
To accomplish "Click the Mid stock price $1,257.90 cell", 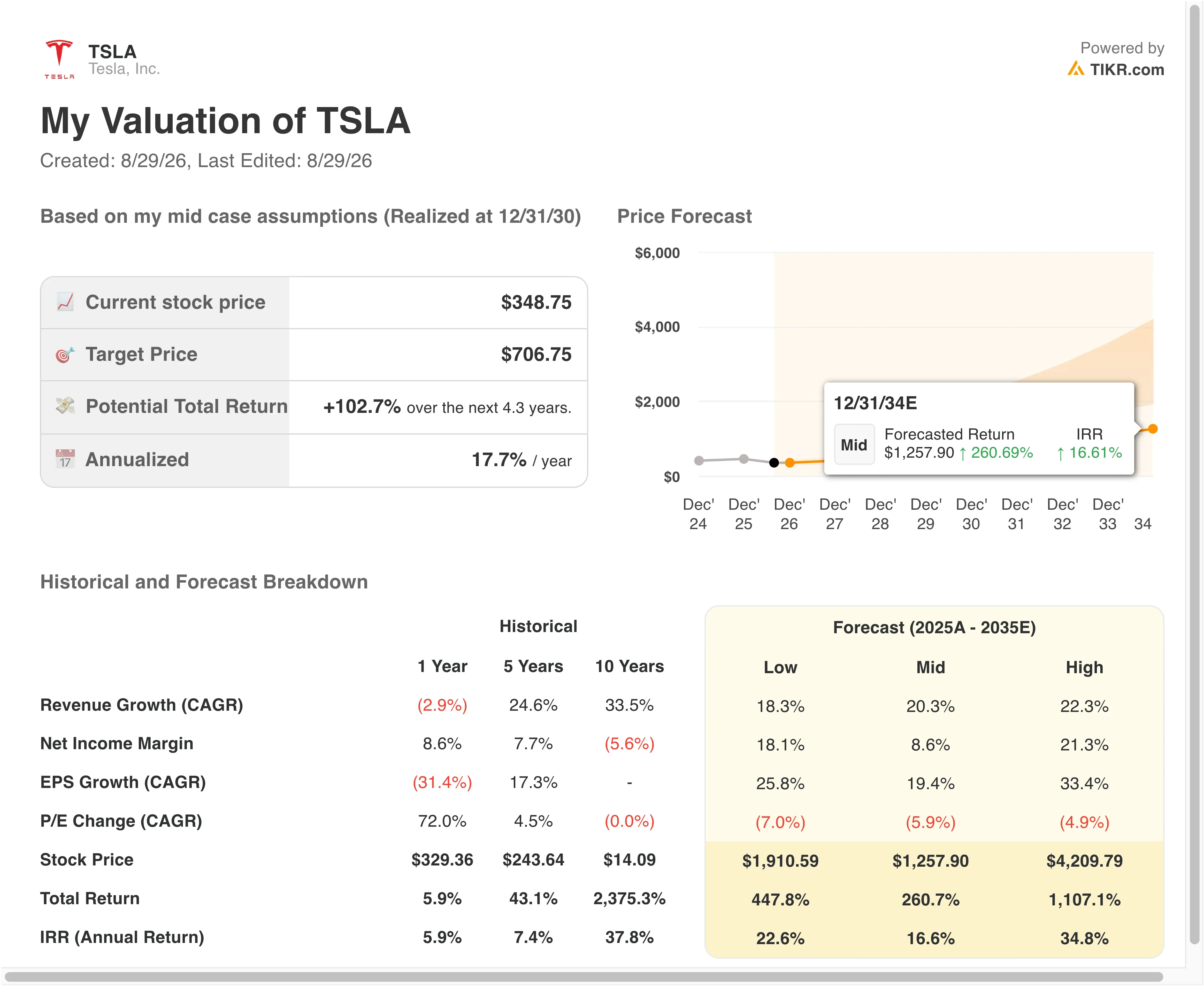I will click(x=931, y=861).
